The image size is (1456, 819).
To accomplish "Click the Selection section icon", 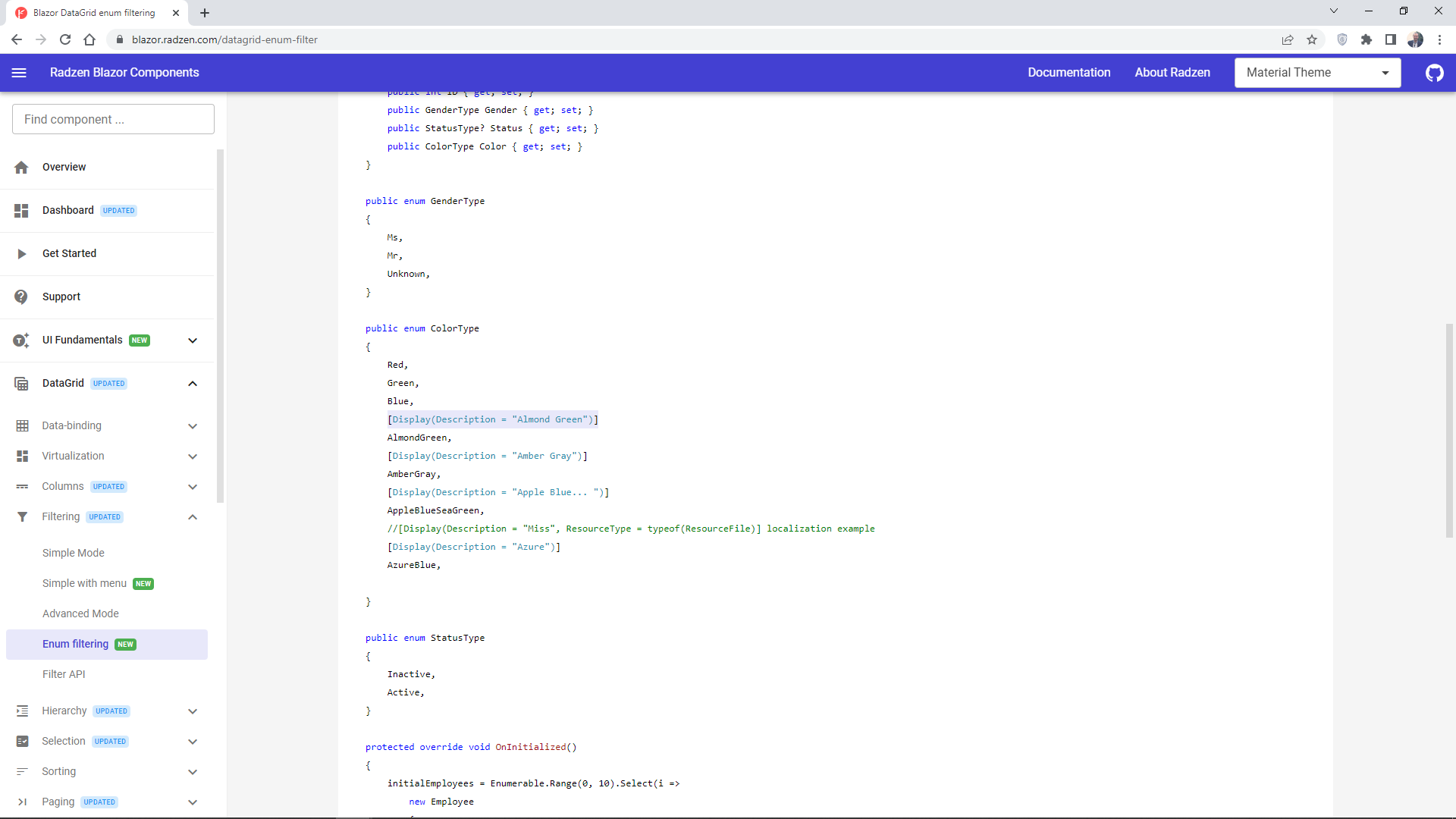I will (21, 741).
